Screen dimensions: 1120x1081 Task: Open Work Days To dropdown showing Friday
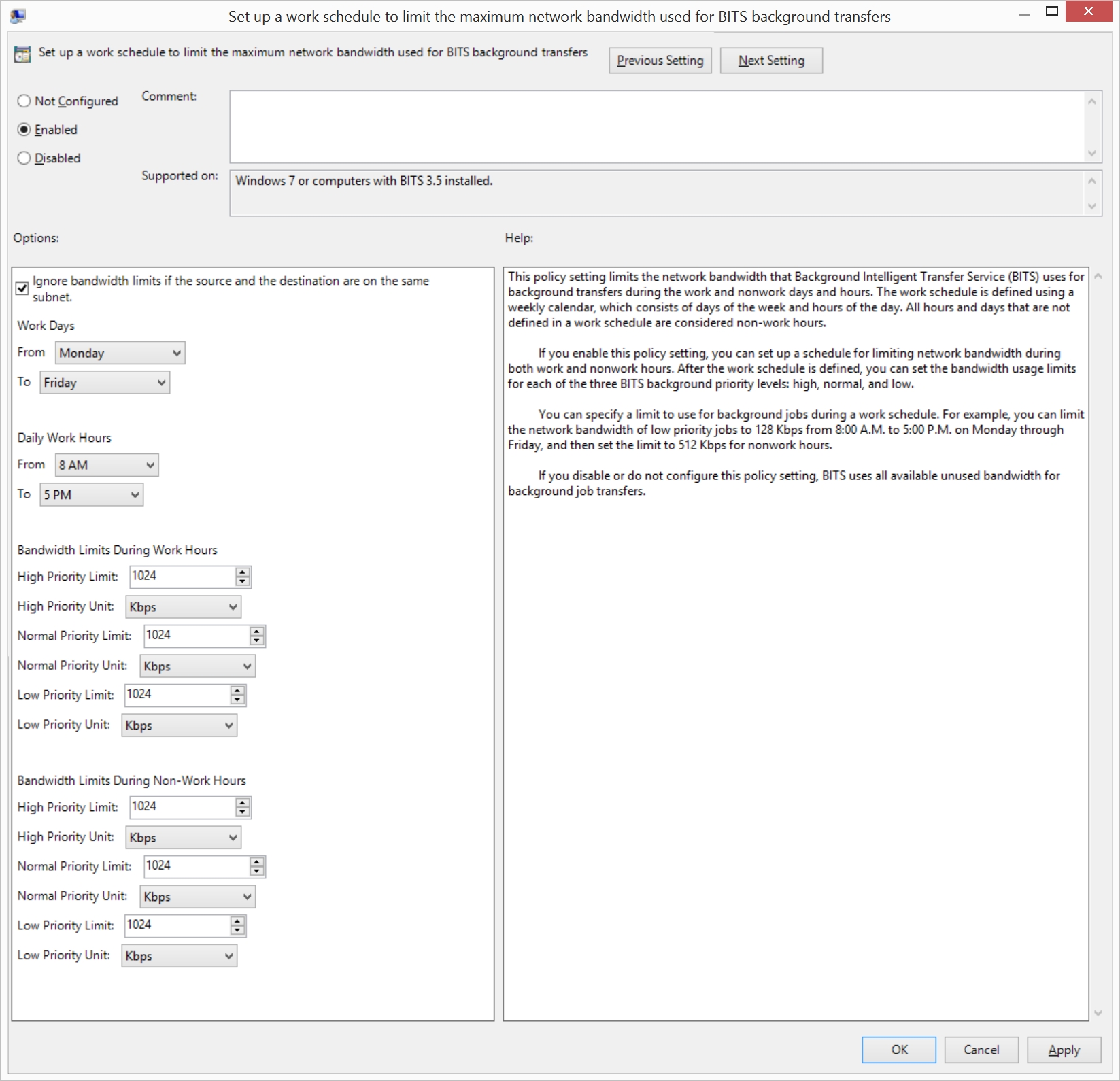click(x=105, y=383)
